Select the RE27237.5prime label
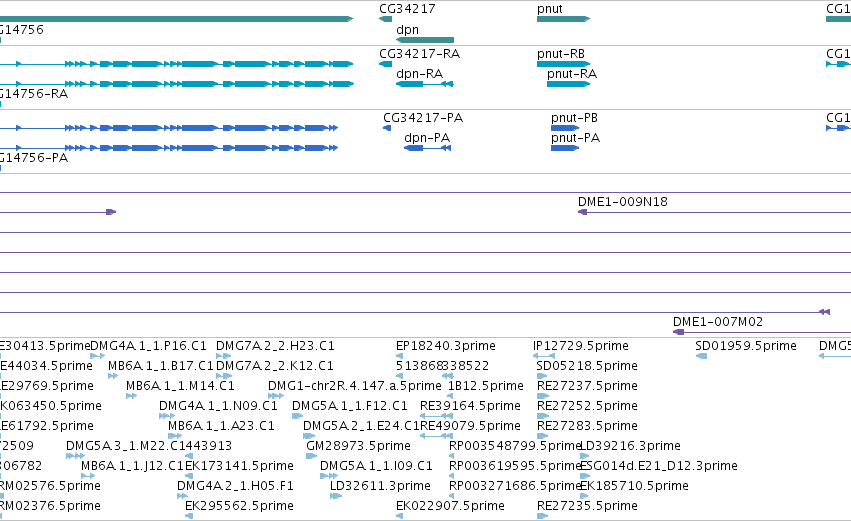Image resolution: width=851 pixels, height=521 pixels. (x=587, y=386)
